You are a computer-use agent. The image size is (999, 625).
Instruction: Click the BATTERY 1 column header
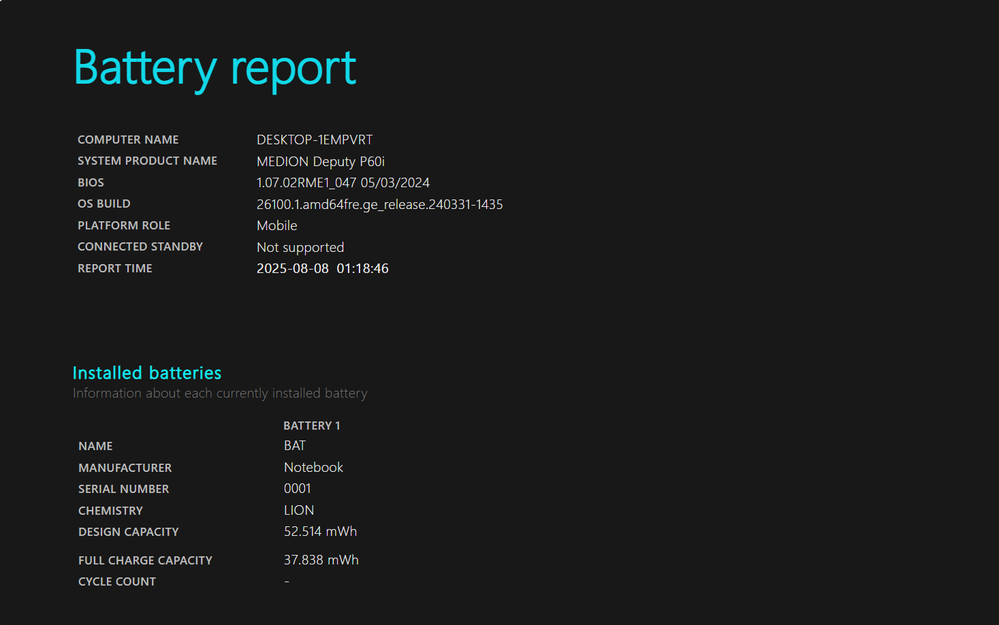[312, 426]
